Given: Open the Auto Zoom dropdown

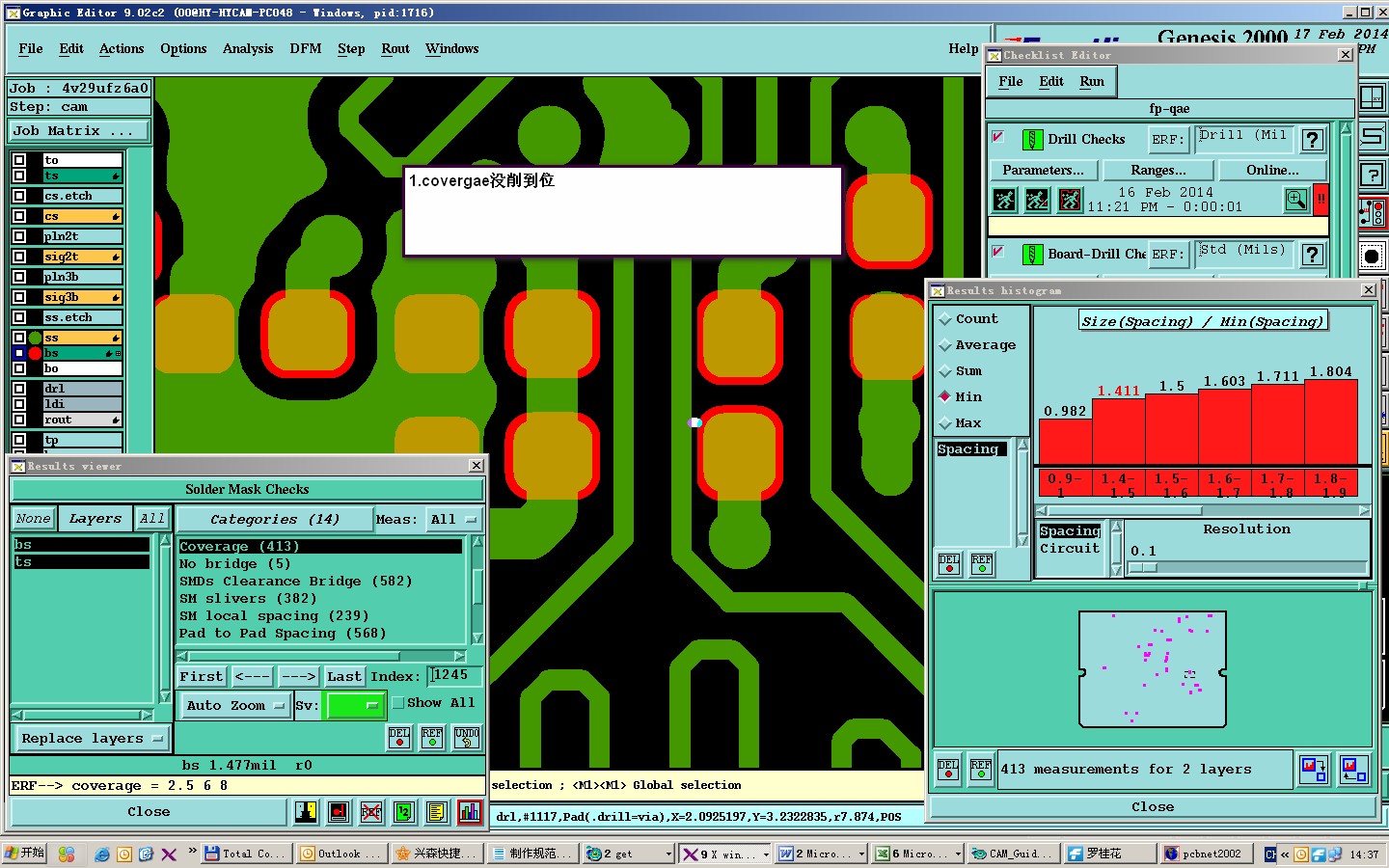Looking at the screenshot, I should pos(235,706).
